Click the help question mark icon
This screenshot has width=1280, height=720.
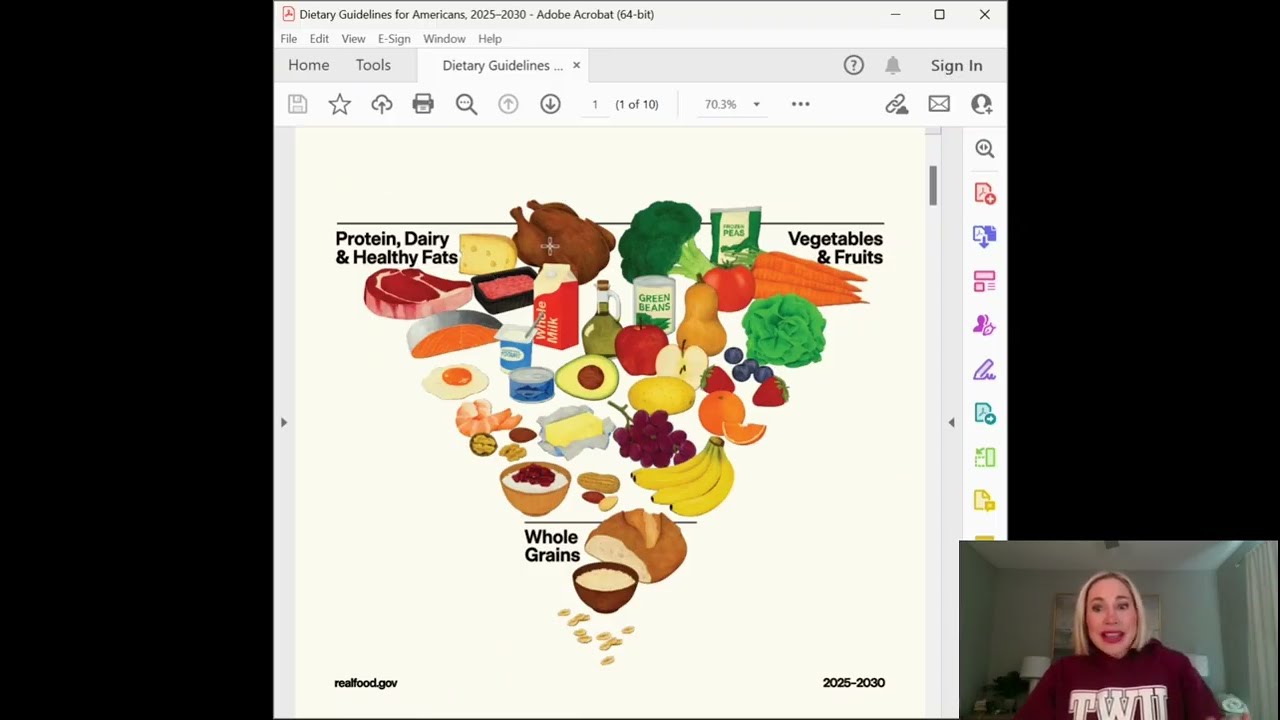[x=853, y=65]
